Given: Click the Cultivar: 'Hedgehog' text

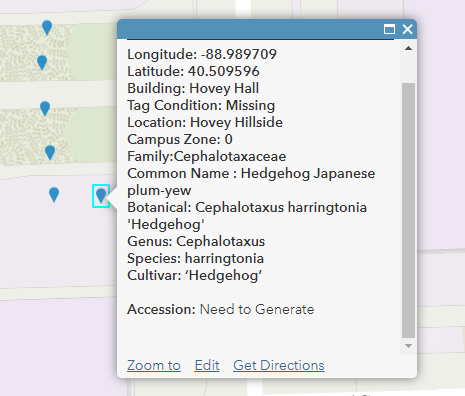Looking at the screenshot, I should pos(194,275).
